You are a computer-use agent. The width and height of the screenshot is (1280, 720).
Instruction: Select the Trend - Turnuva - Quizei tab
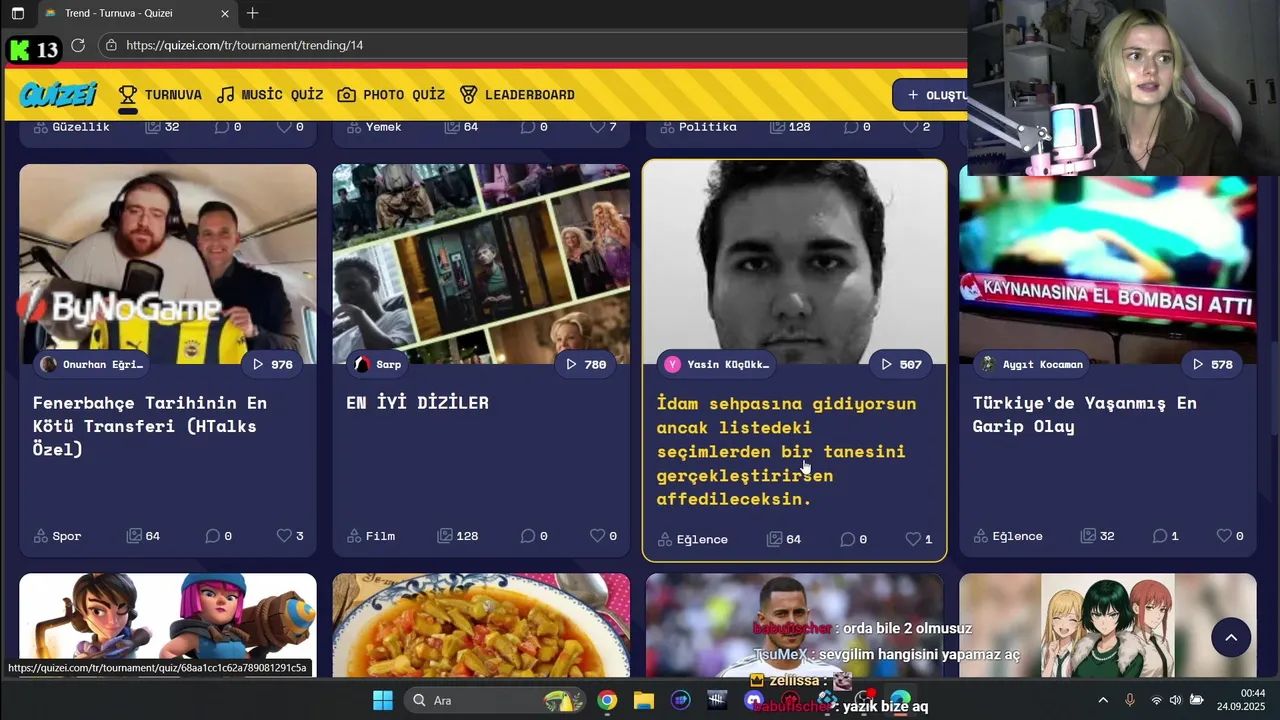pyautogui.click(x=137, y=14)
